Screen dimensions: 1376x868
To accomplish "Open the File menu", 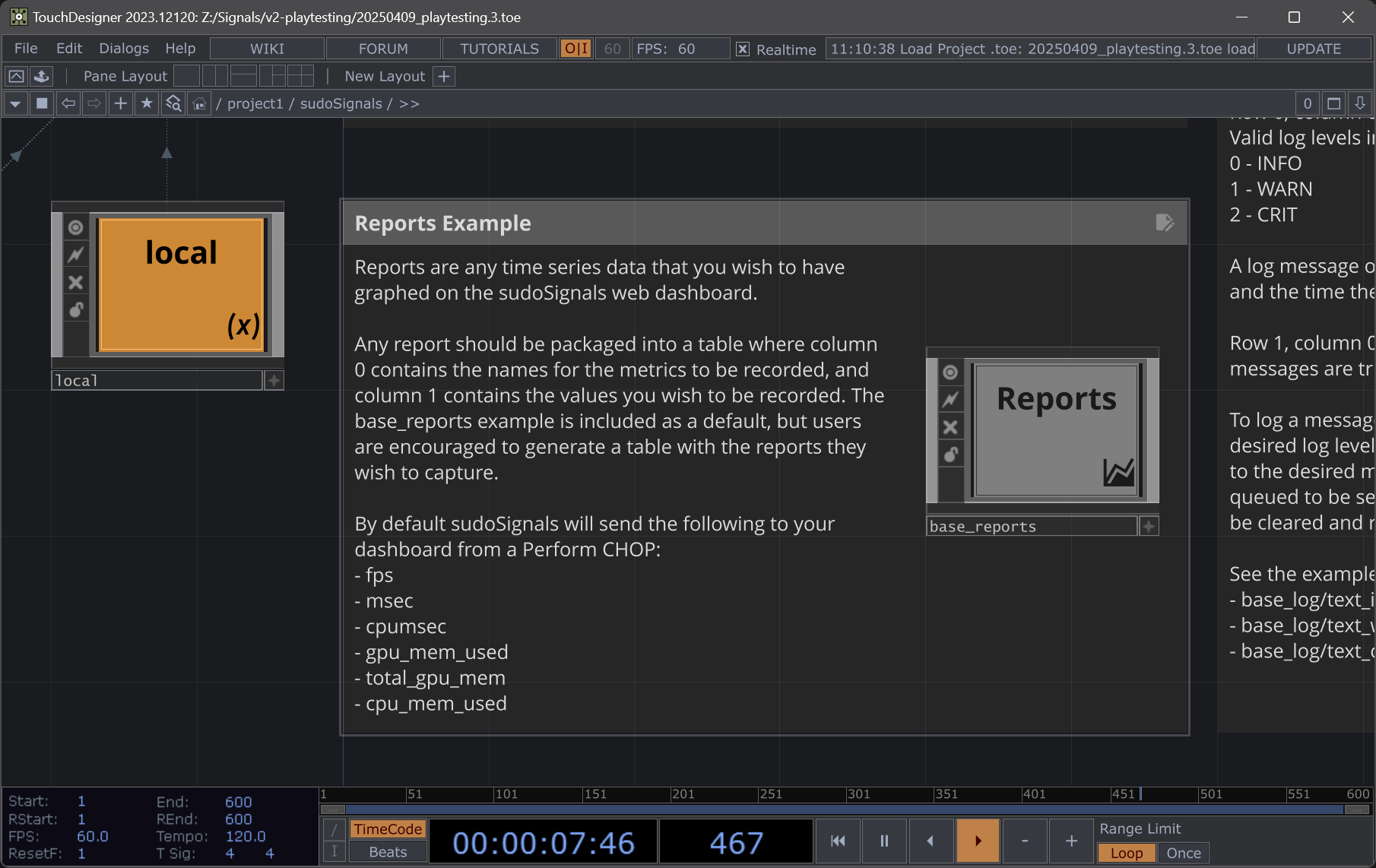I will pyautogui.click(x=26, y=49).
